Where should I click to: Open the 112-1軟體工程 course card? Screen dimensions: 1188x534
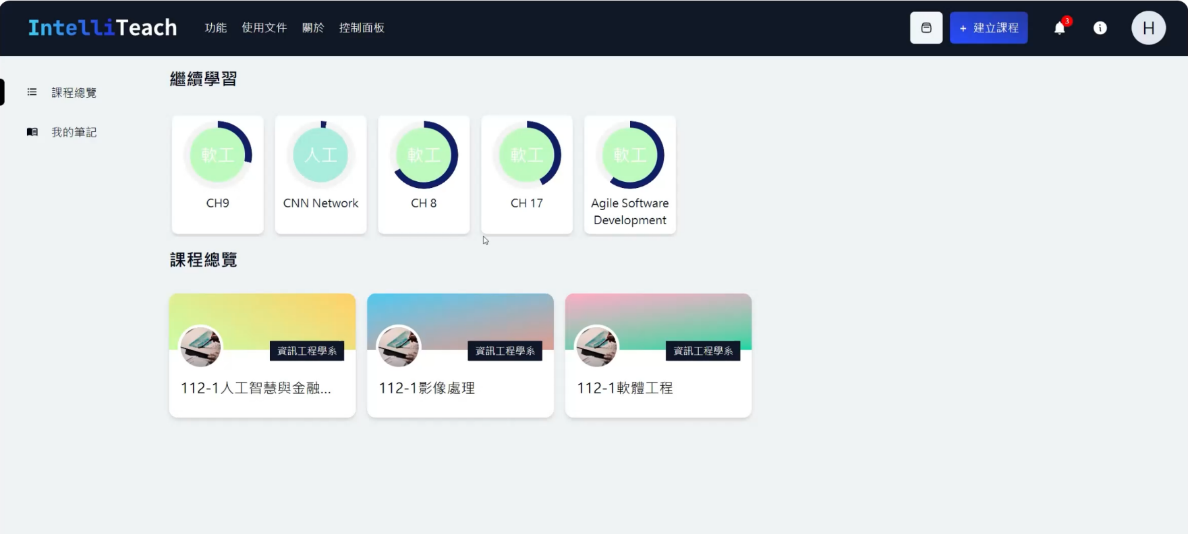658,355
